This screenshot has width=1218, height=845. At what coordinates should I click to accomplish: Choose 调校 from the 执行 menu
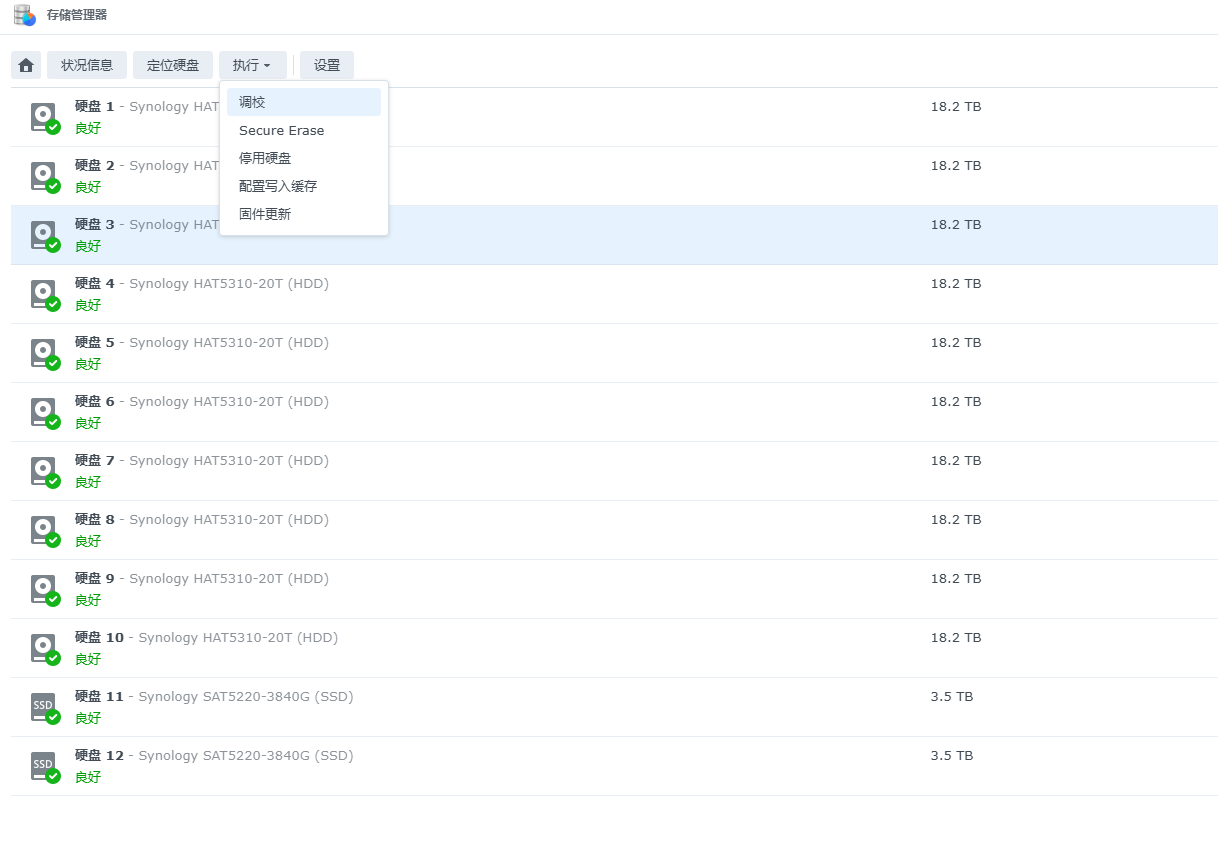tap(304, 102)
